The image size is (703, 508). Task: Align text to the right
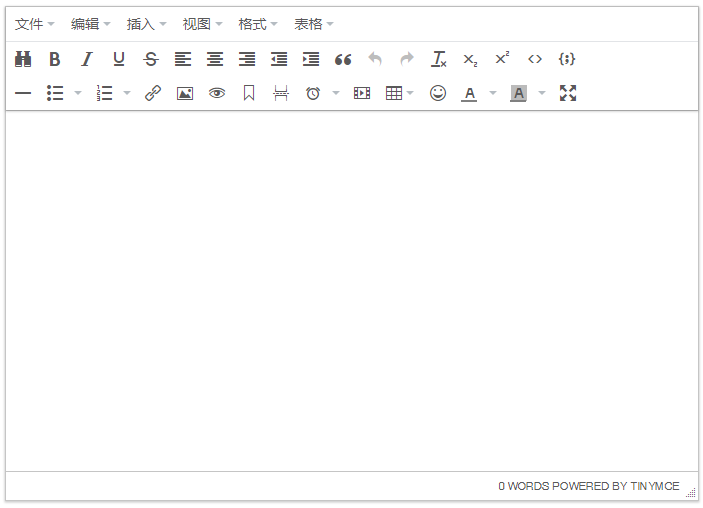pyautogui.click(x=247, y=59)
